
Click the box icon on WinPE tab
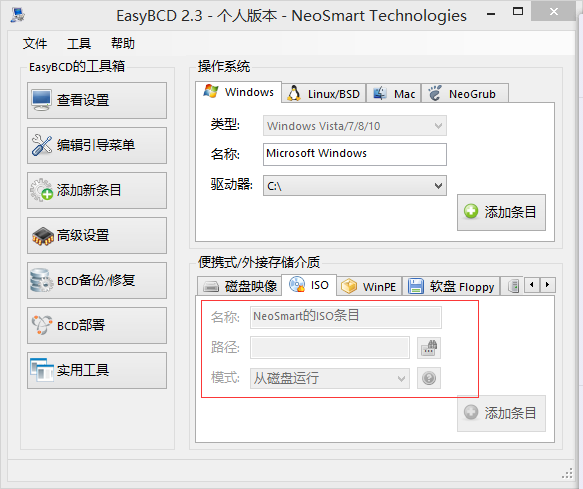coord(349,286)
